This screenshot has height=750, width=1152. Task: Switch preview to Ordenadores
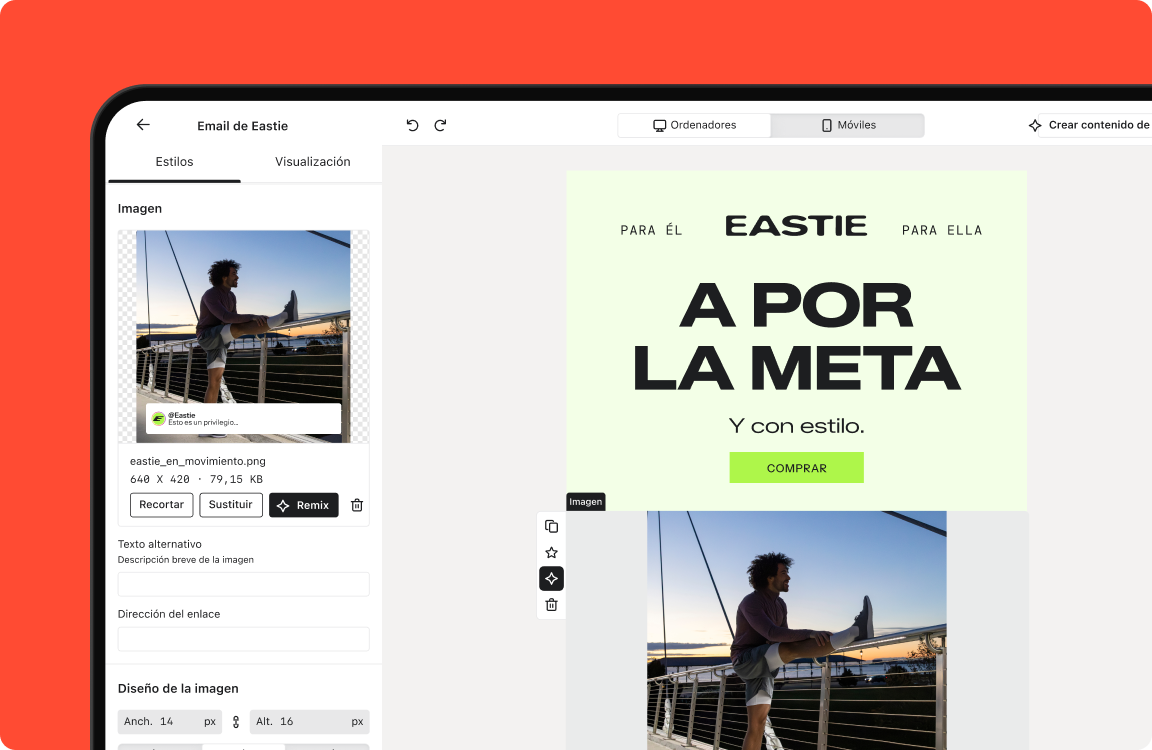click(x=694, y=125)
